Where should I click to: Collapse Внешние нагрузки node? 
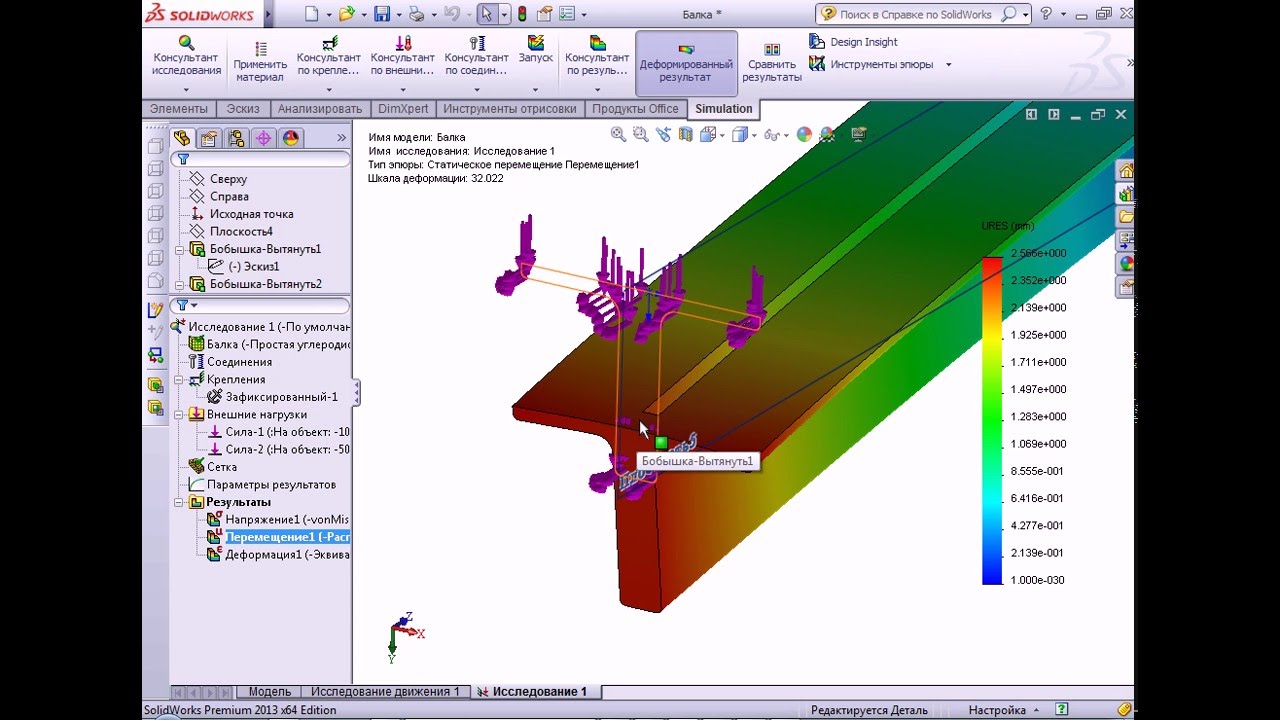[180, 414]
